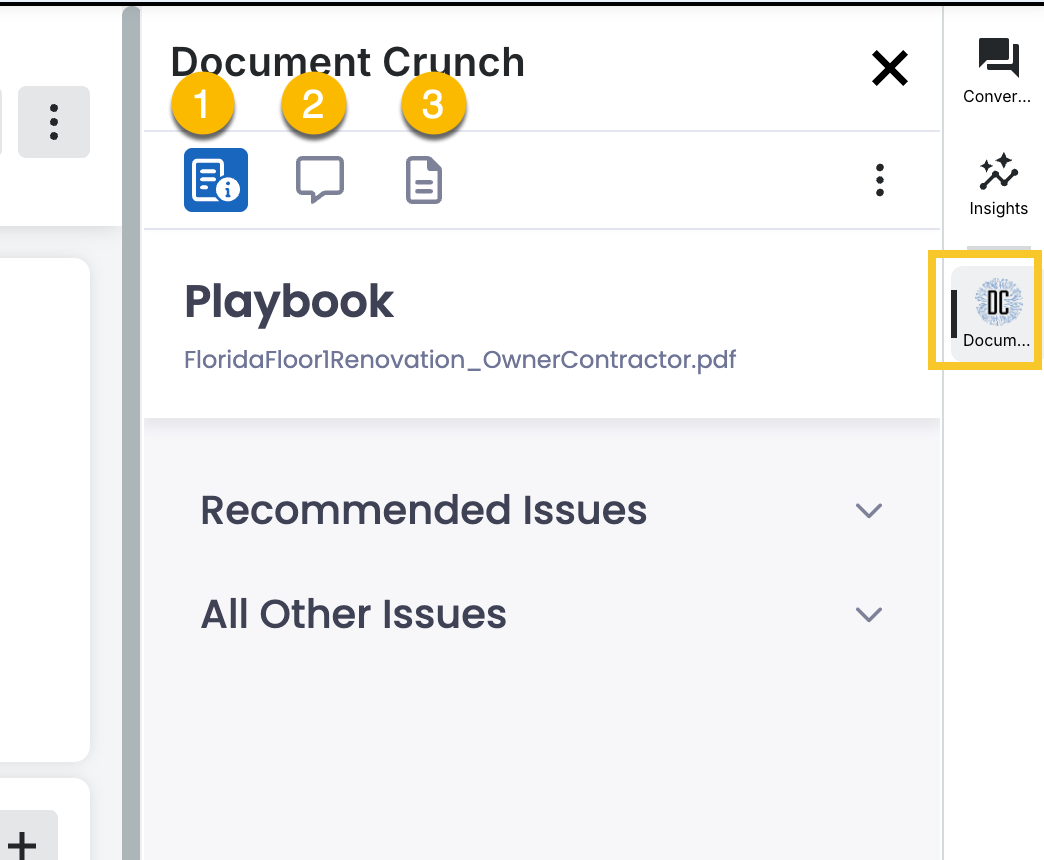This screenshot has width=1044, height=860.
Task: Open Conversations in the right sidebar
Action: click(x=997, y=71)
